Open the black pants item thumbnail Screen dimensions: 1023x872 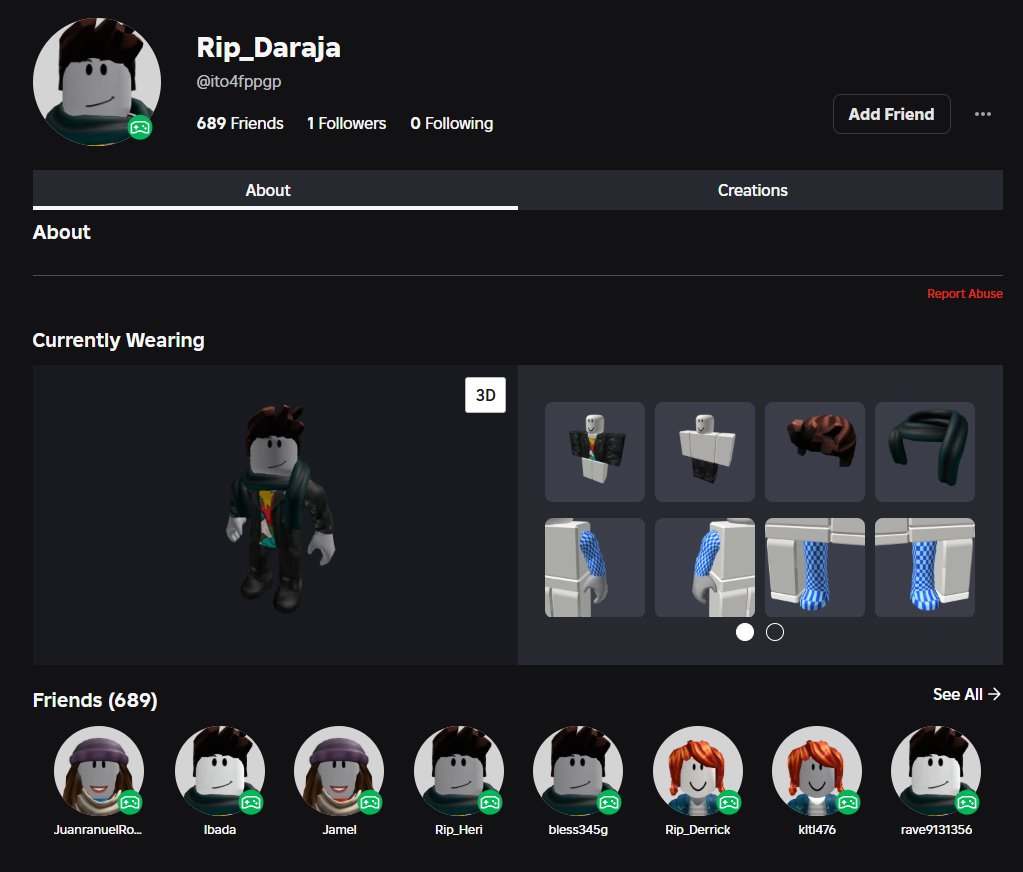click(x=705, y=452)
